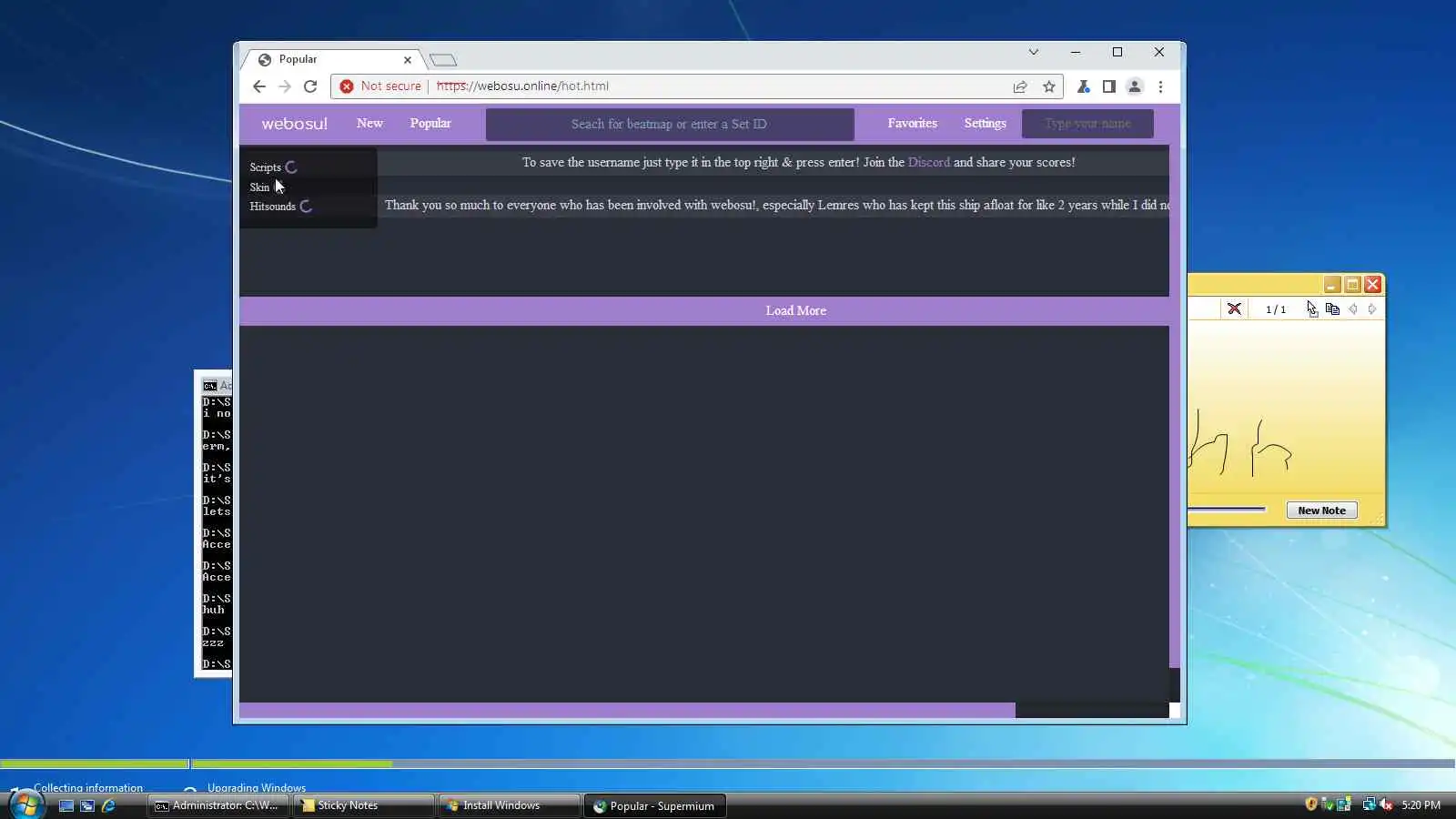1456x819 pixels.
Task: Copy the note with copy icon
Action: 1332,309
